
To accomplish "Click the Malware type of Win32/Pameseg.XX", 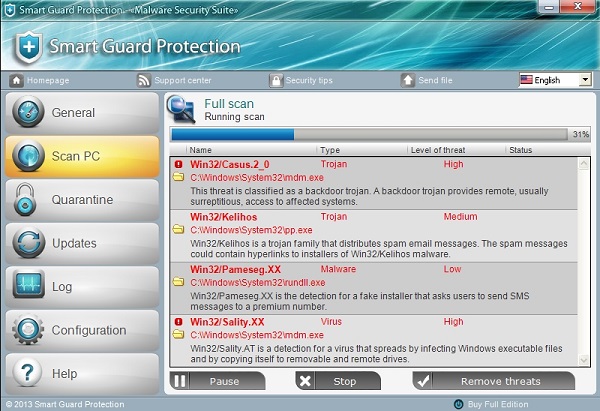I will (x=338, y=269).
